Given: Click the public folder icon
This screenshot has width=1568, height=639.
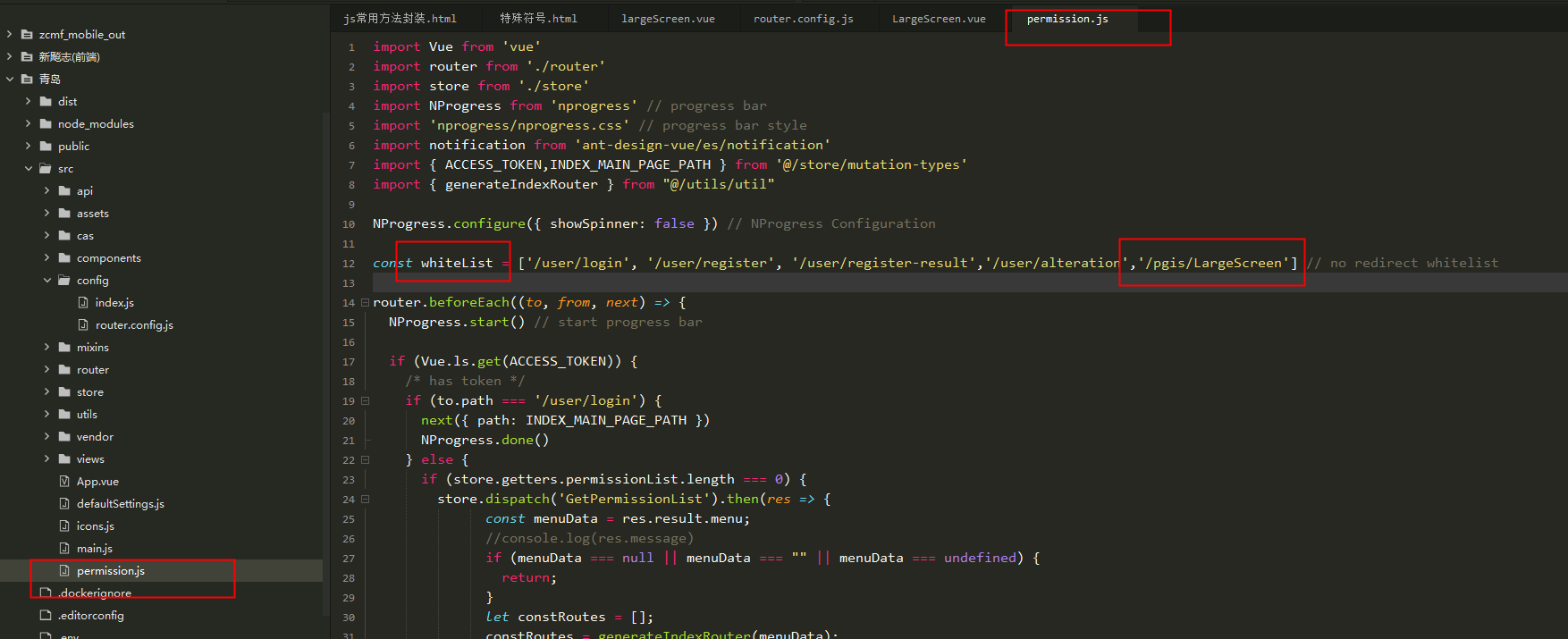Looking at the screenshot, I should click(x=46, y=146).
